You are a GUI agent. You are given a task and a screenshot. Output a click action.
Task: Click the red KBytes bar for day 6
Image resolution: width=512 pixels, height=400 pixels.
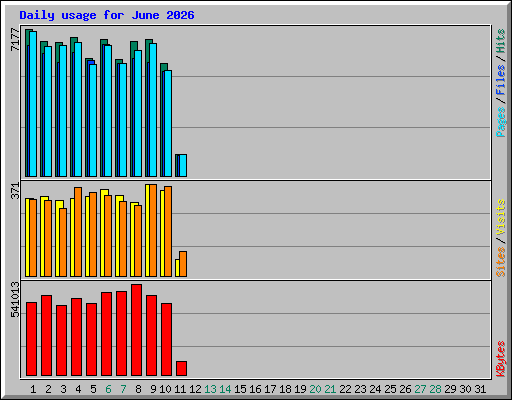pos(107,334)
